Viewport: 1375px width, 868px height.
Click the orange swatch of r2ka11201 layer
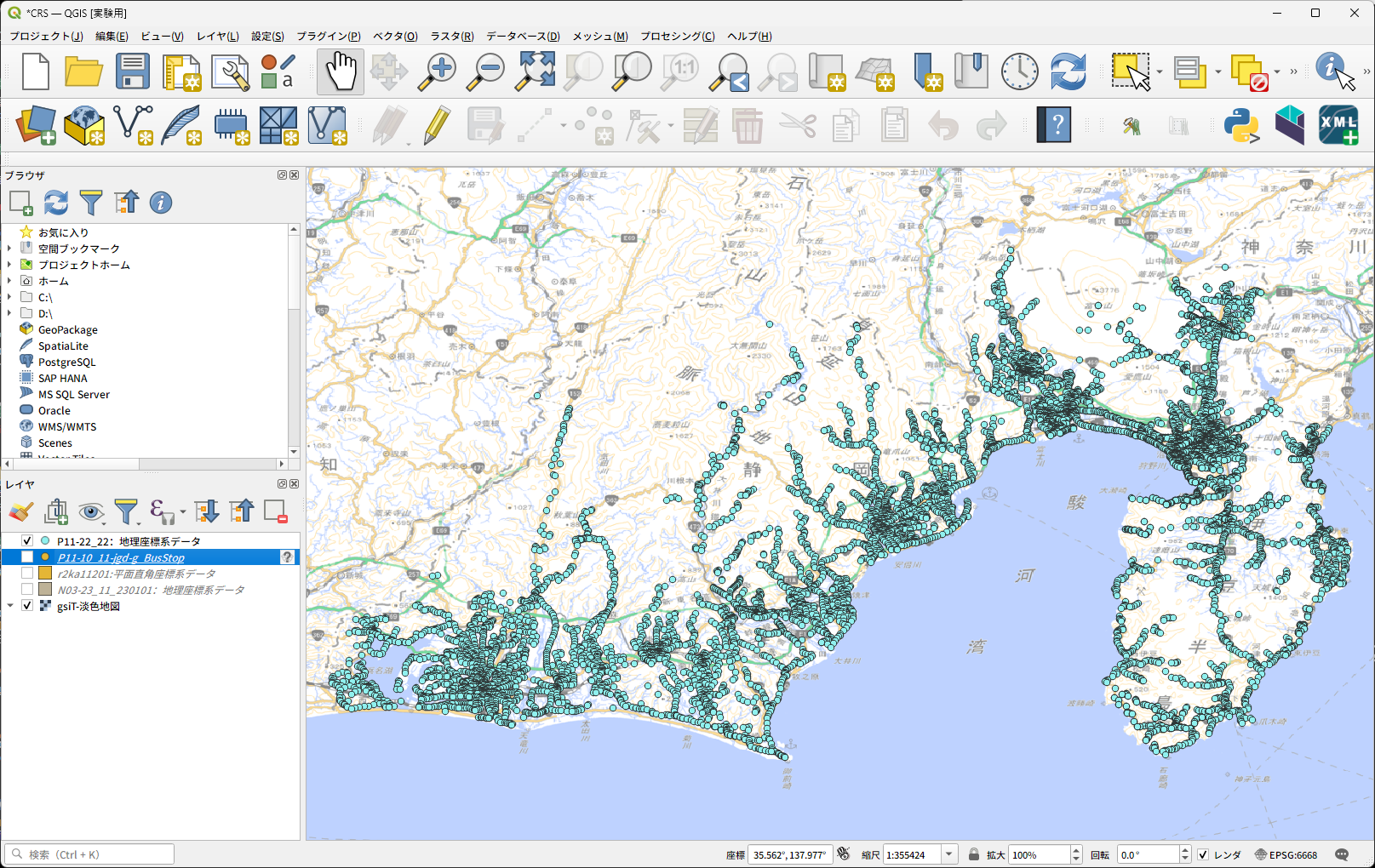tap(45, 574)
